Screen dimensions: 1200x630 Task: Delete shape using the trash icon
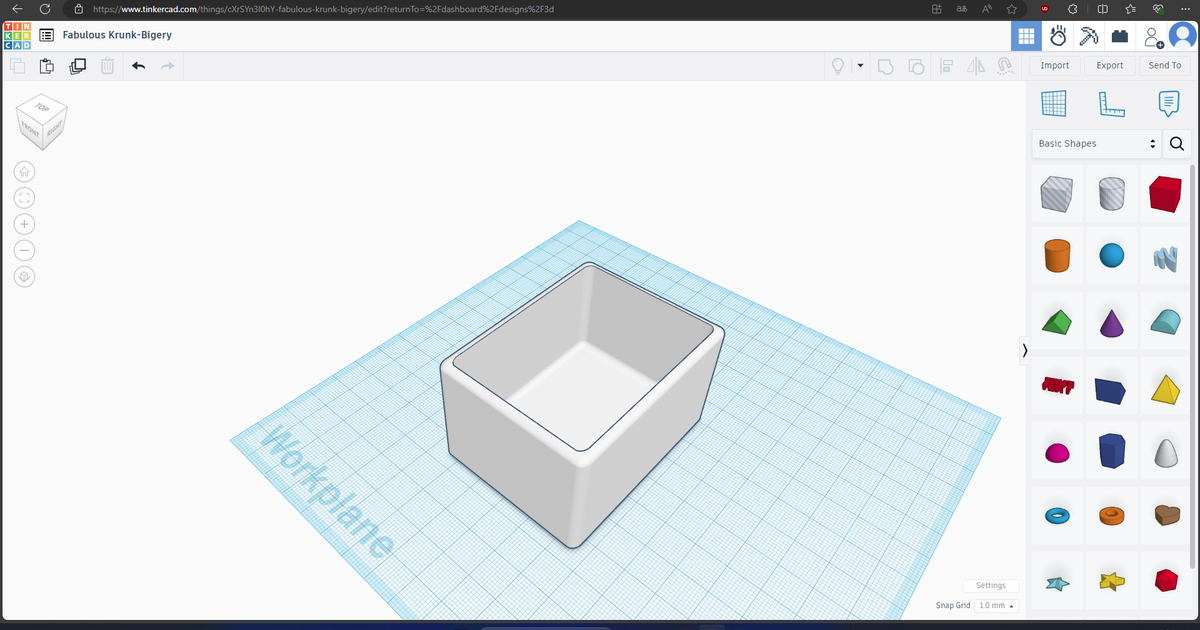107,65
